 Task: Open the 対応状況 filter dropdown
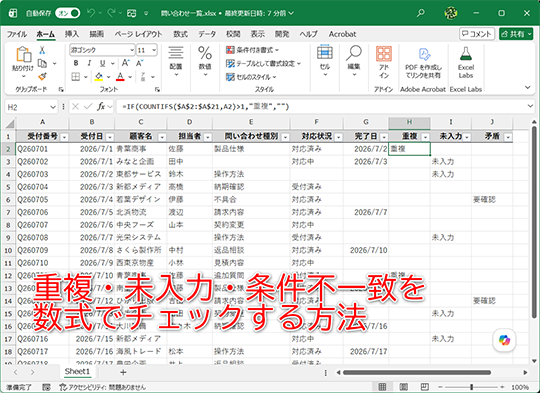(338, 137)
